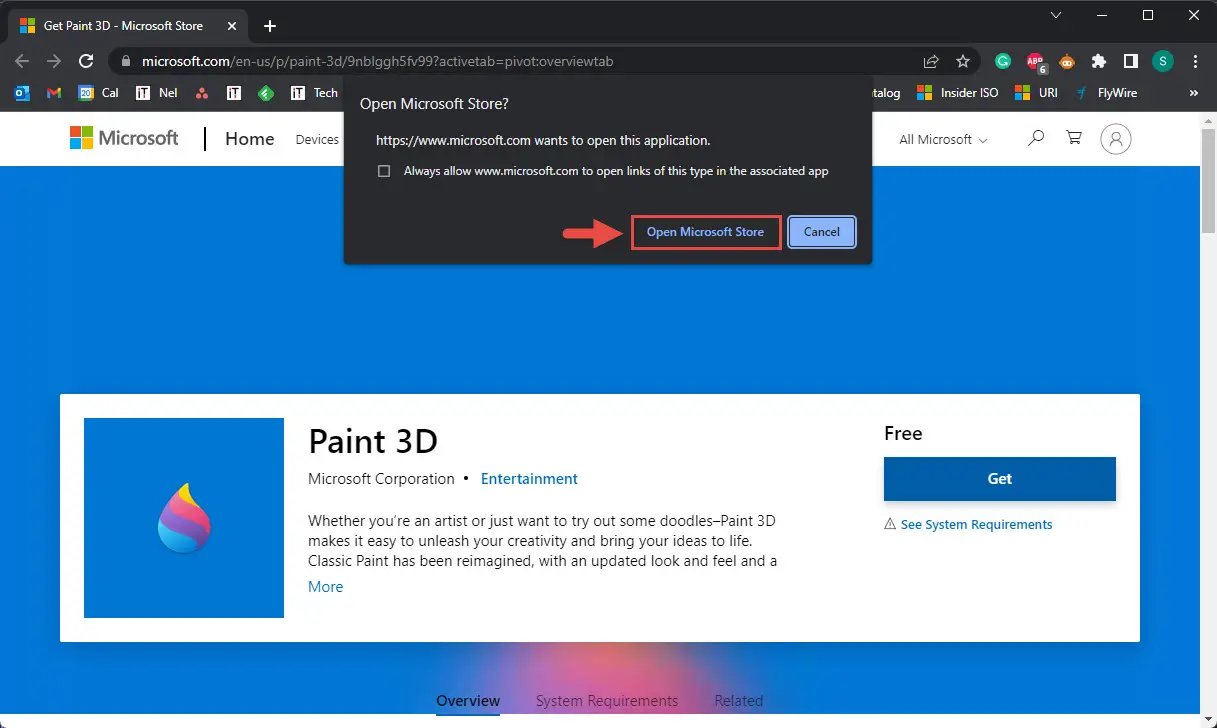The width and height of the screenshot is (1217, 728).
Task: Select the Overview tab
Action: (x=468, y=701)
